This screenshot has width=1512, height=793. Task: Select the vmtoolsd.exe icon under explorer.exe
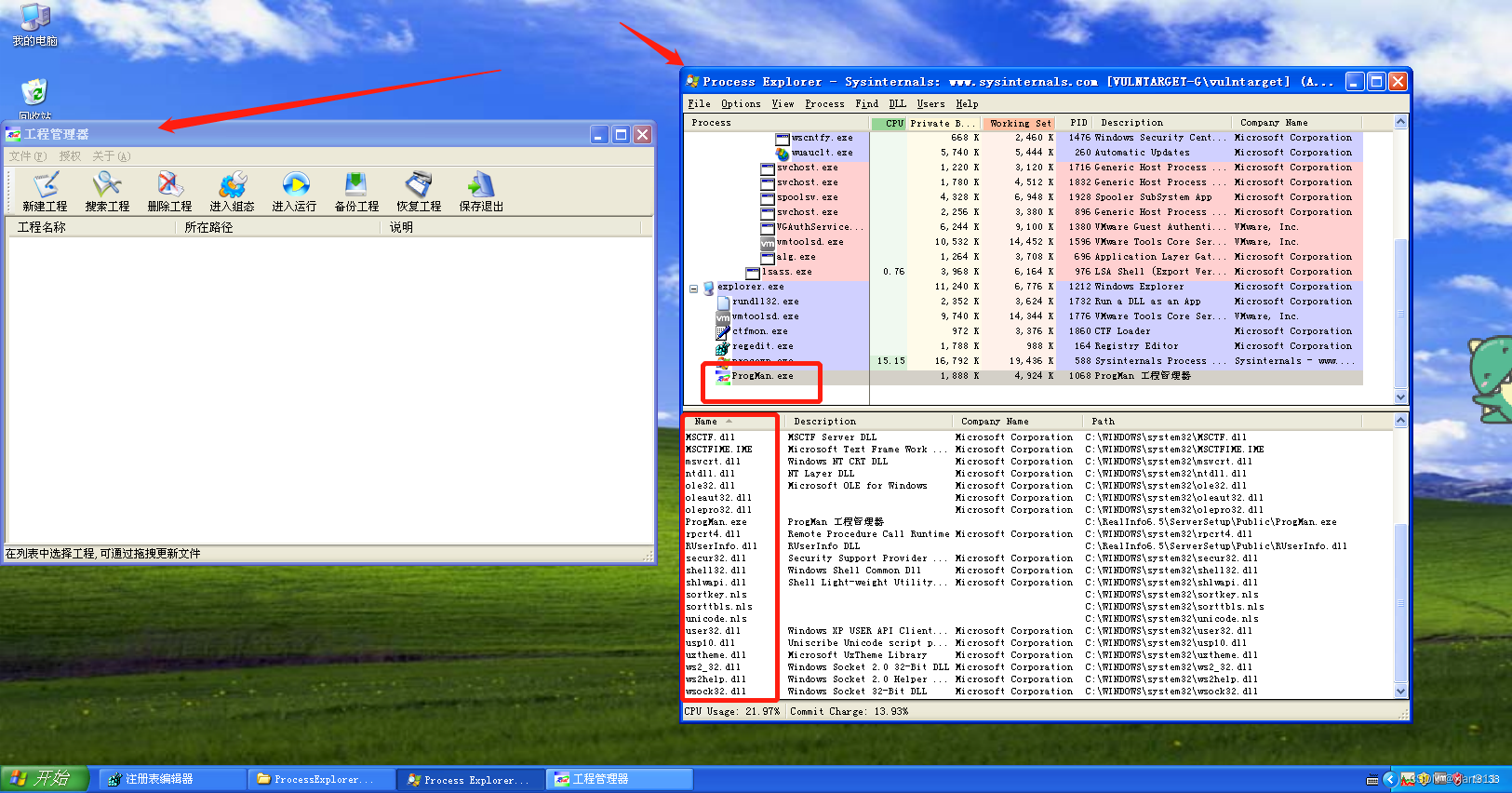click(x=723, y=316)
